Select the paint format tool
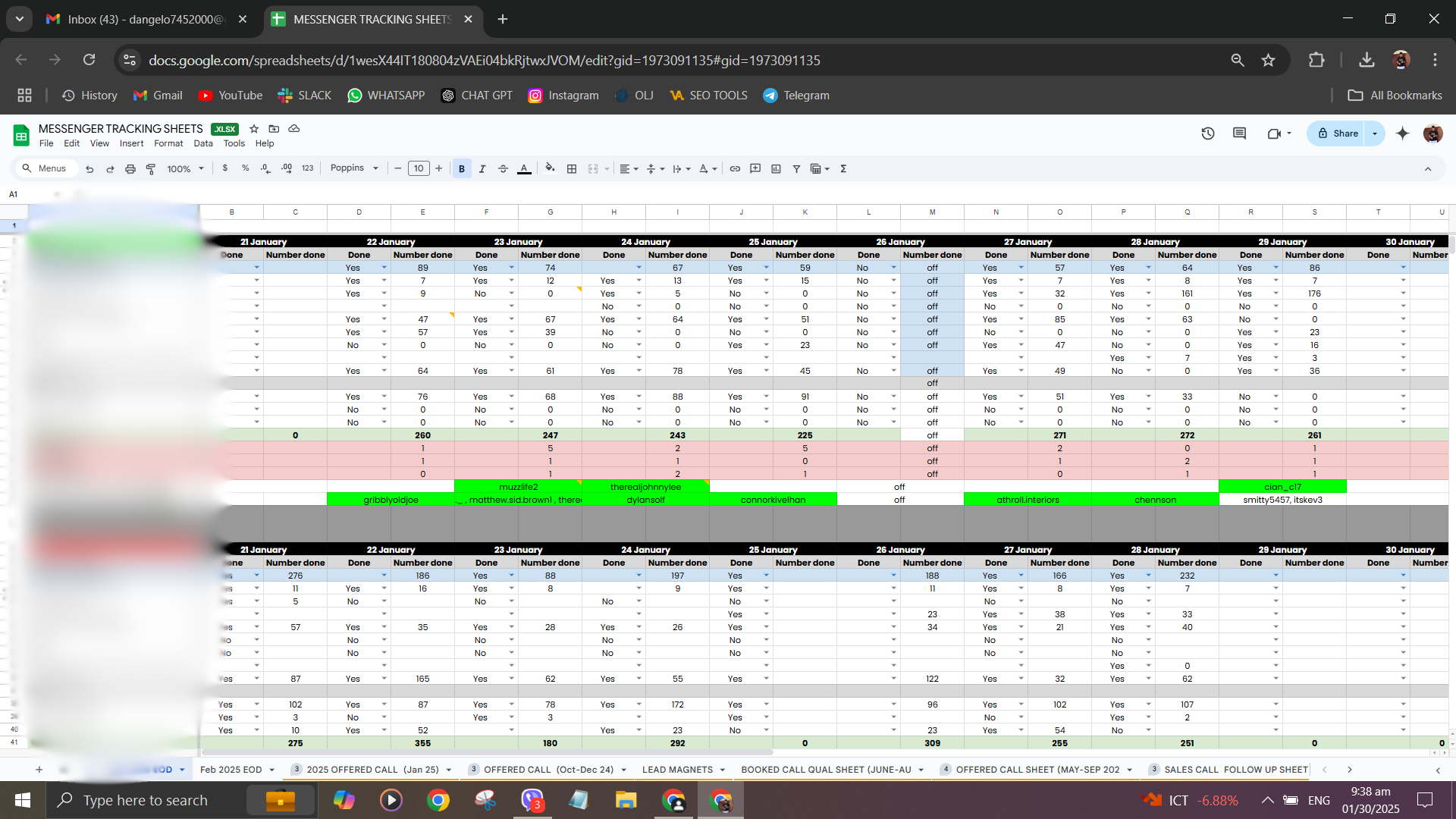 point(151,169)
